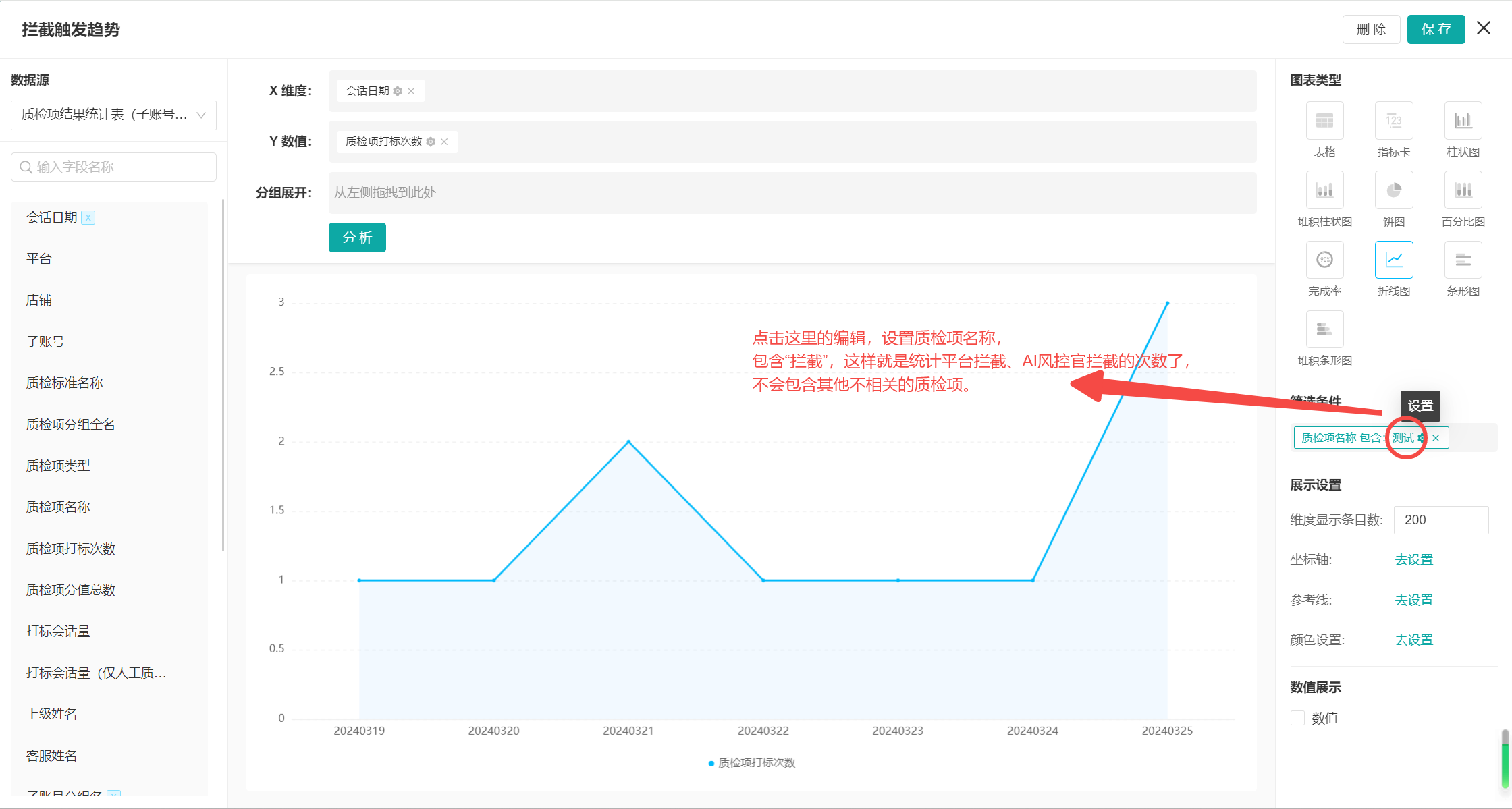The image size is (1512, 809).
Task: Click the 分组展开 drop area
Action: [792, 193]
